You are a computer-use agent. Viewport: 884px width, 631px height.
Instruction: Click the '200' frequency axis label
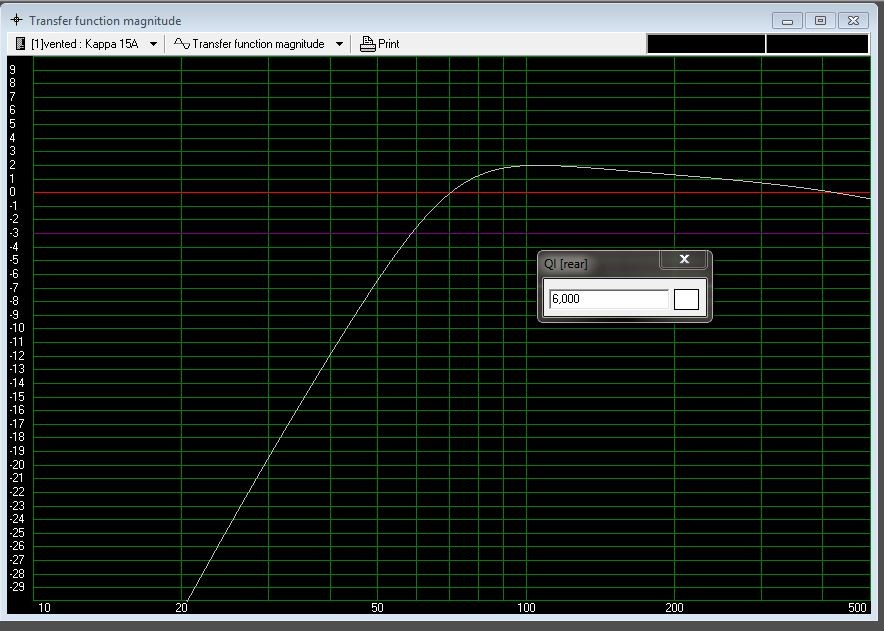click(x=674, y=607)
